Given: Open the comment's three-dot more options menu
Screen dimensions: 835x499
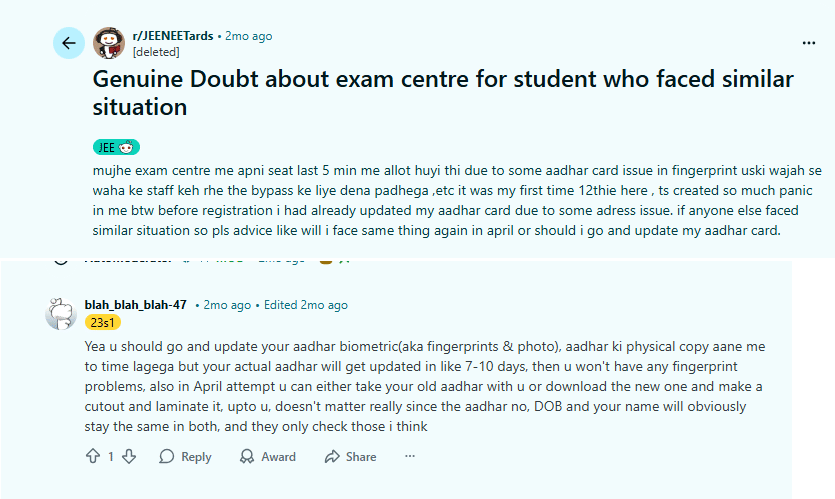Looking at the screenshot, I should coord(409,456).
